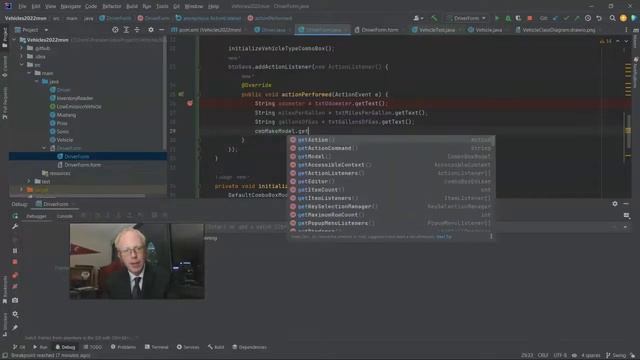Viewport: 640px width, 360px height.
Task: Click the wrench icon in the debug sidebar
Action: [x=15, y=227]
